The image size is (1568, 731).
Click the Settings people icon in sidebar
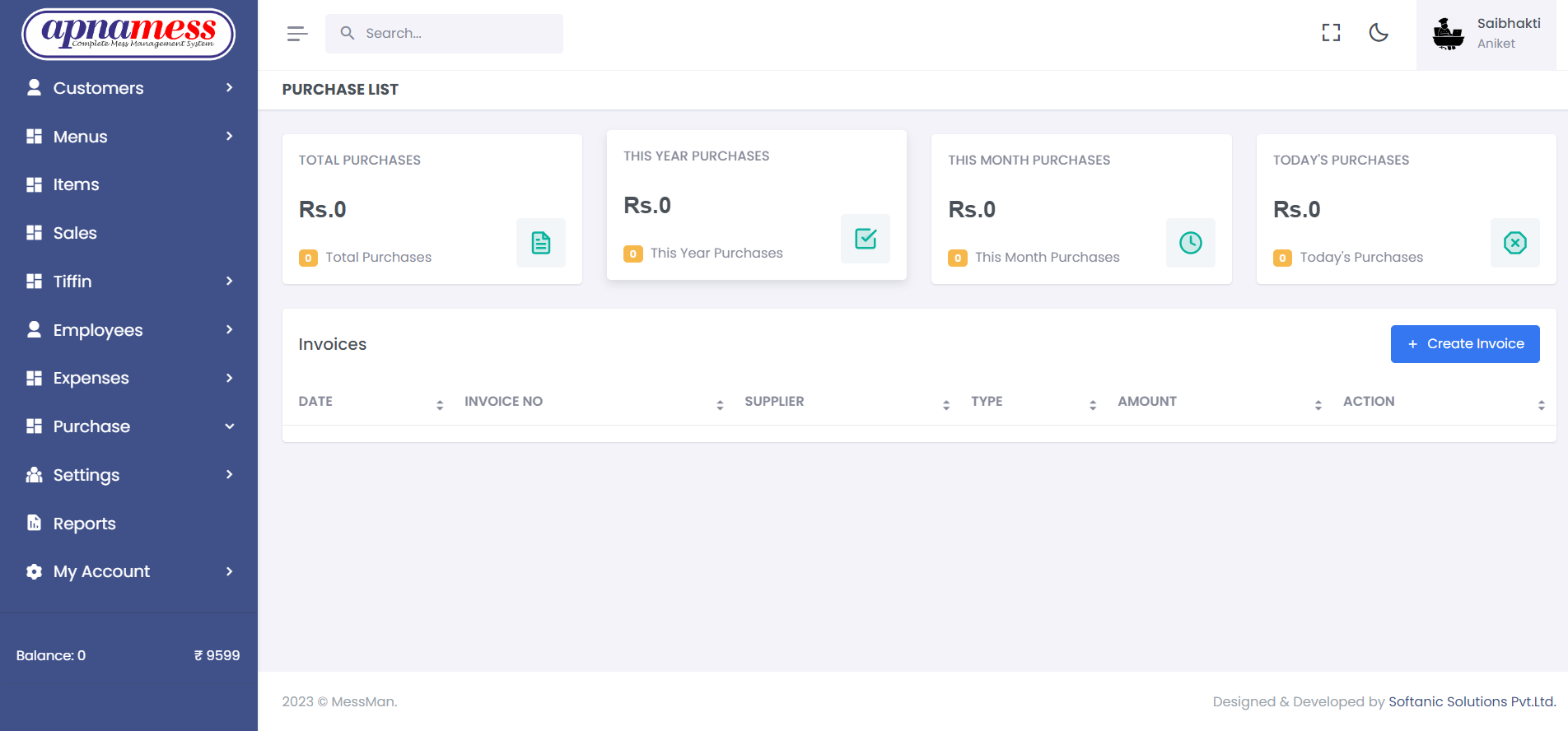[x=34, y=474]
